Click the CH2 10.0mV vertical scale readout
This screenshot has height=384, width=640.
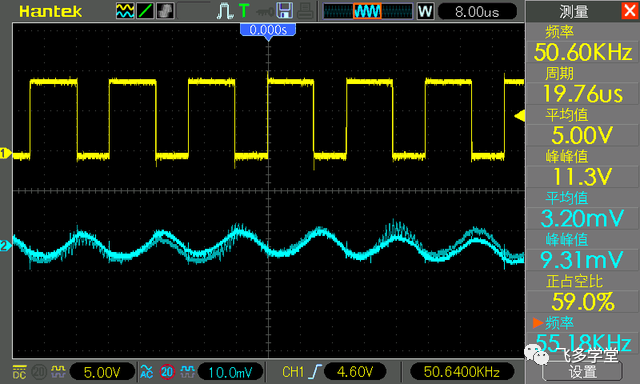(x=230, y=372)
